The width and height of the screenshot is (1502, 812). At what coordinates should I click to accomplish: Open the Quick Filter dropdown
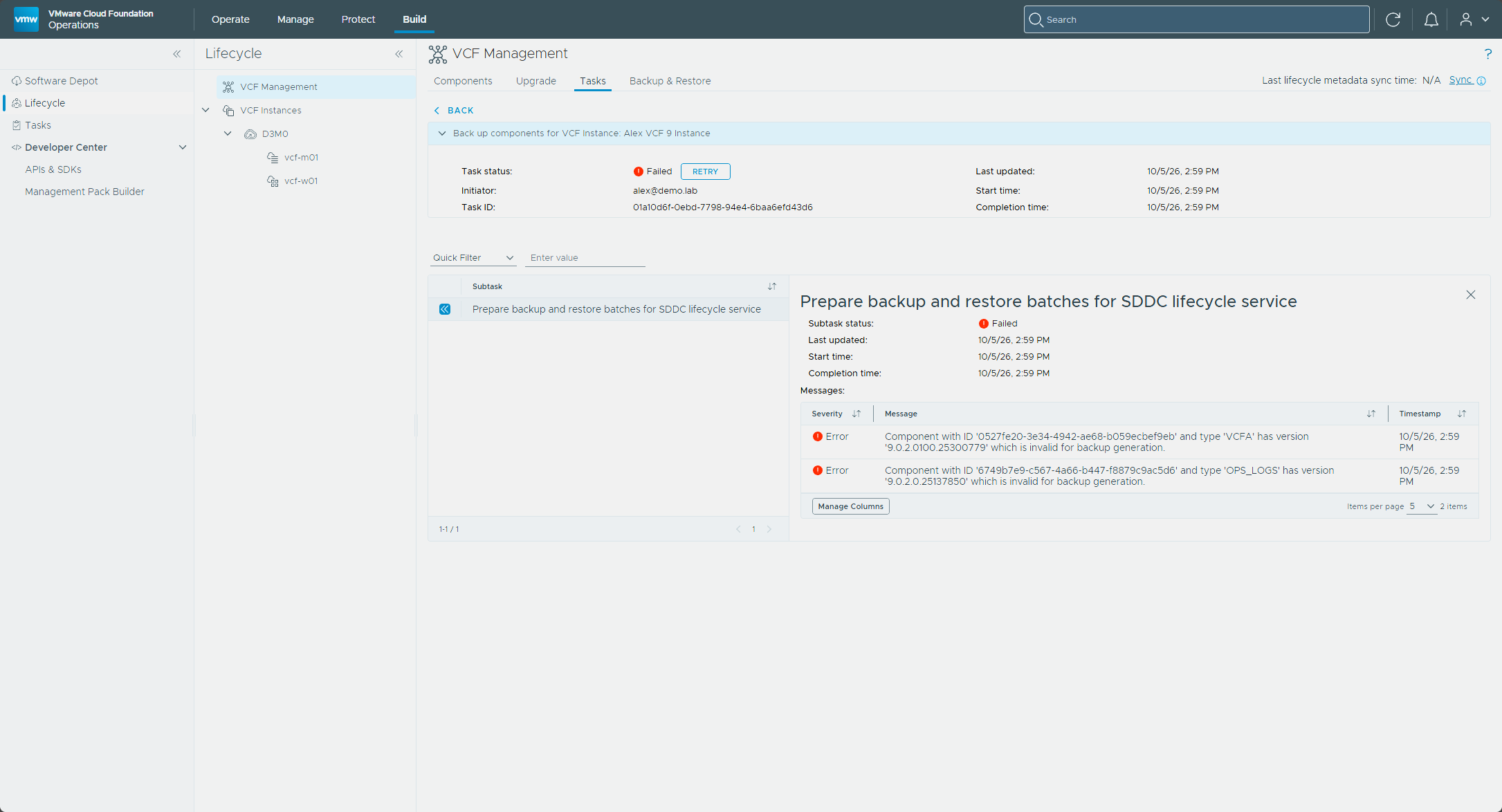pyautogui.click(x=473, y=258)
